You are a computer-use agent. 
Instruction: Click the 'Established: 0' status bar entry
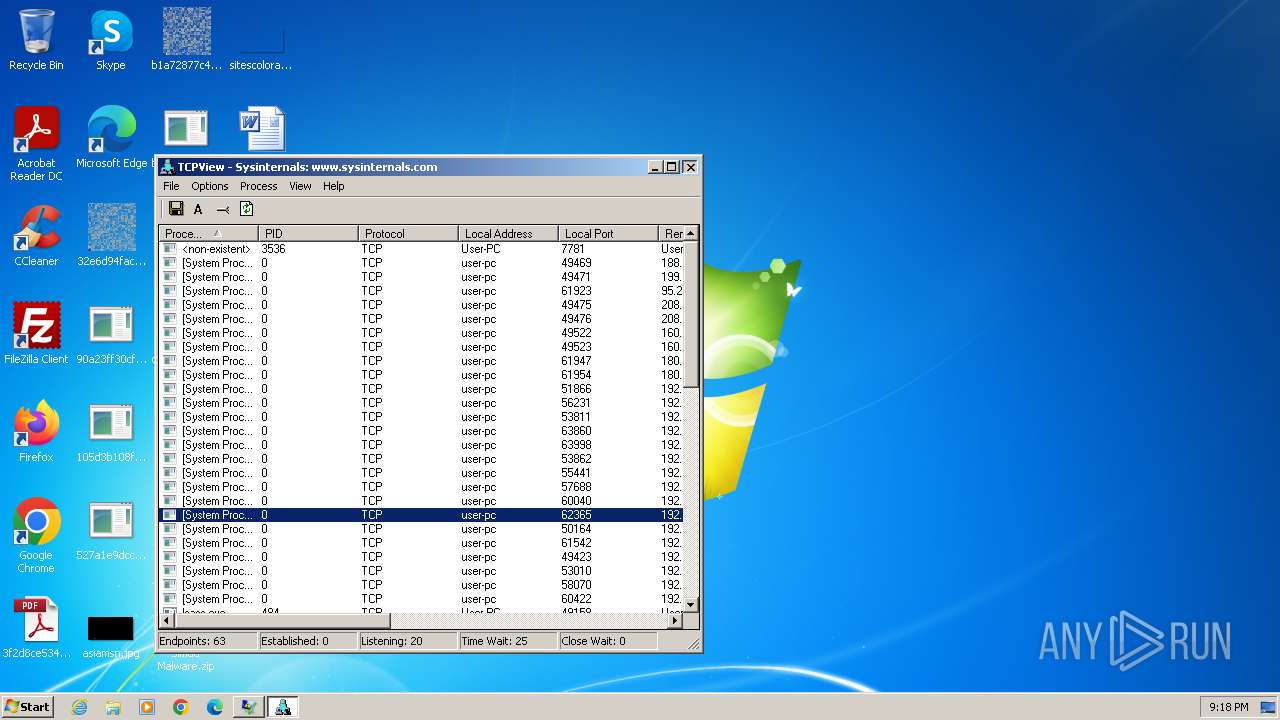pos(307,641)
